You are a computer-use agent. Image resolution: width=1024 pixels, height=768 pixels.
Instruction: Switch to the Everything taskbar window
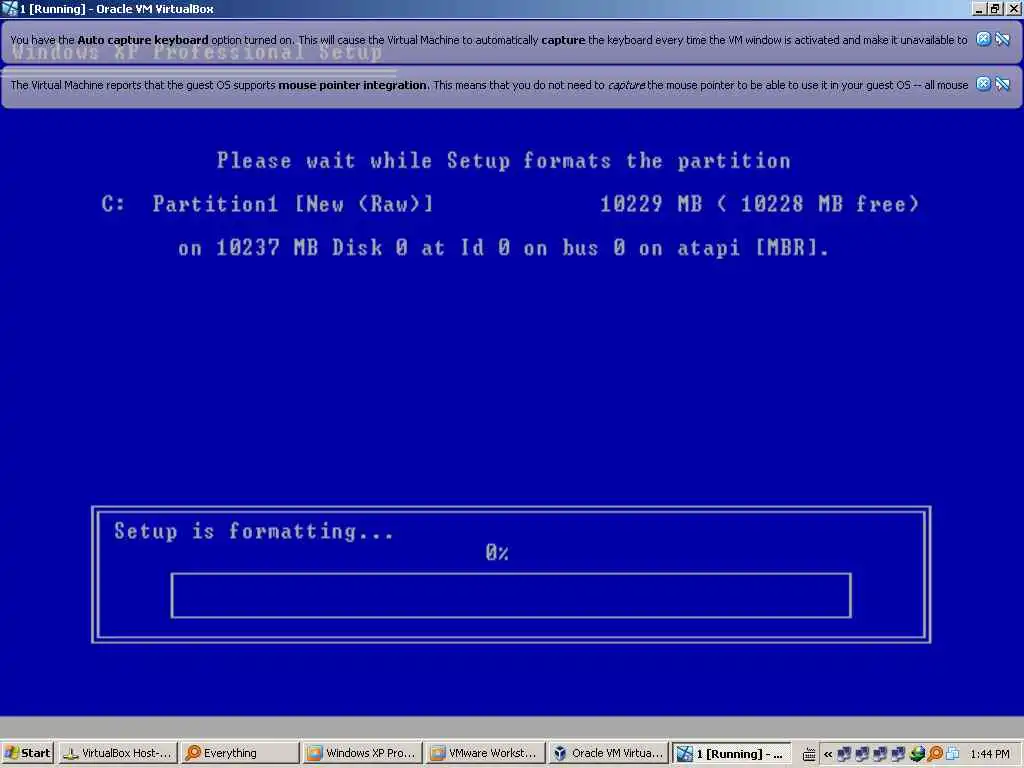(x=240, y=753)
